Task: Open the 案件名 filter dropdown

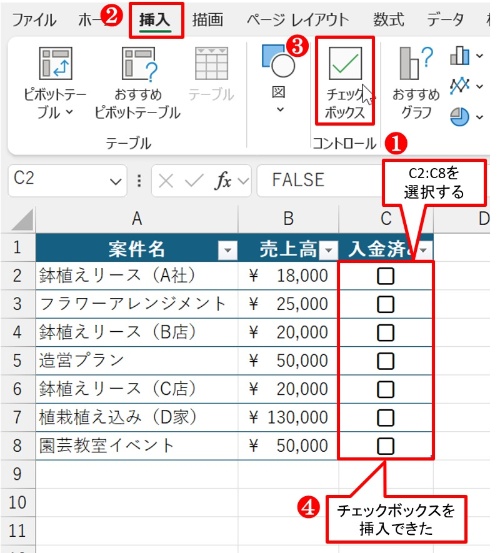Action: [x=227, y=251]
